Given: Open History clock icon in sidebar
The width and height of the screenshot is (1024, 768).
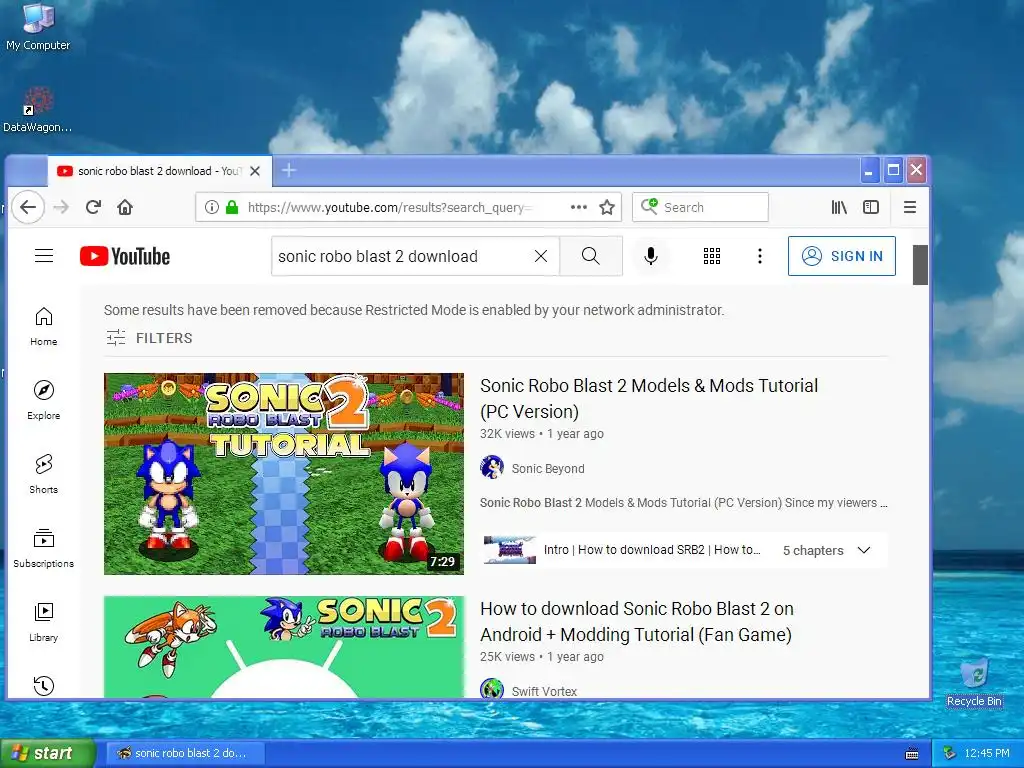Looking at the screenshot, I should click(x=44, y=685).
